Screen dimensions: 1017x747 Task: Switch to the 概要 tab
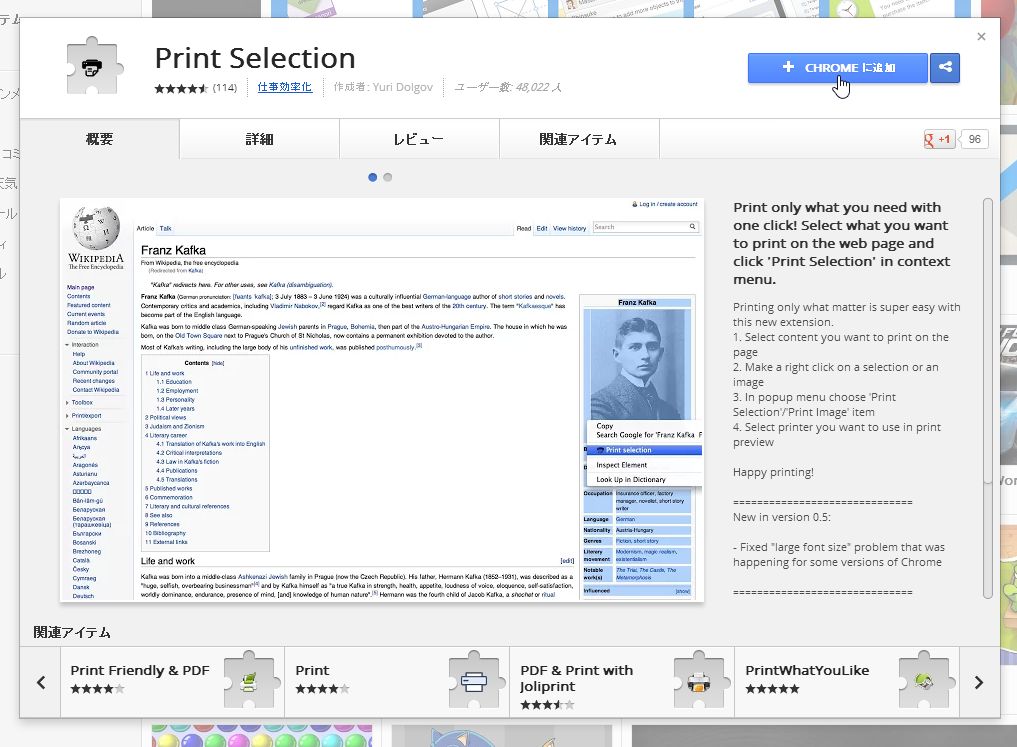pos(99,139)
